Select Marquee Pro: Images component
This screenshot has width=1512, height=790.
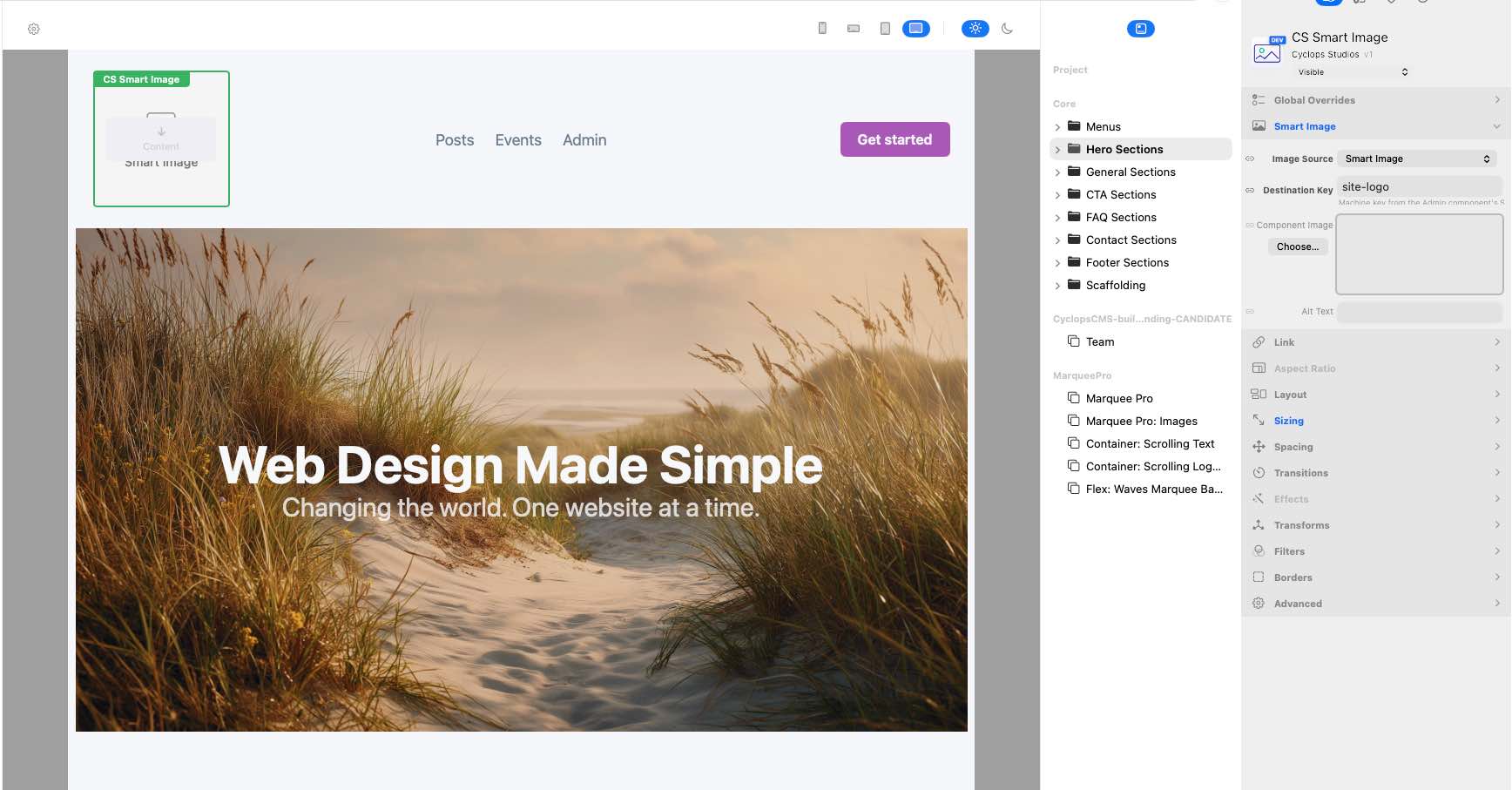coord(1141,421)
